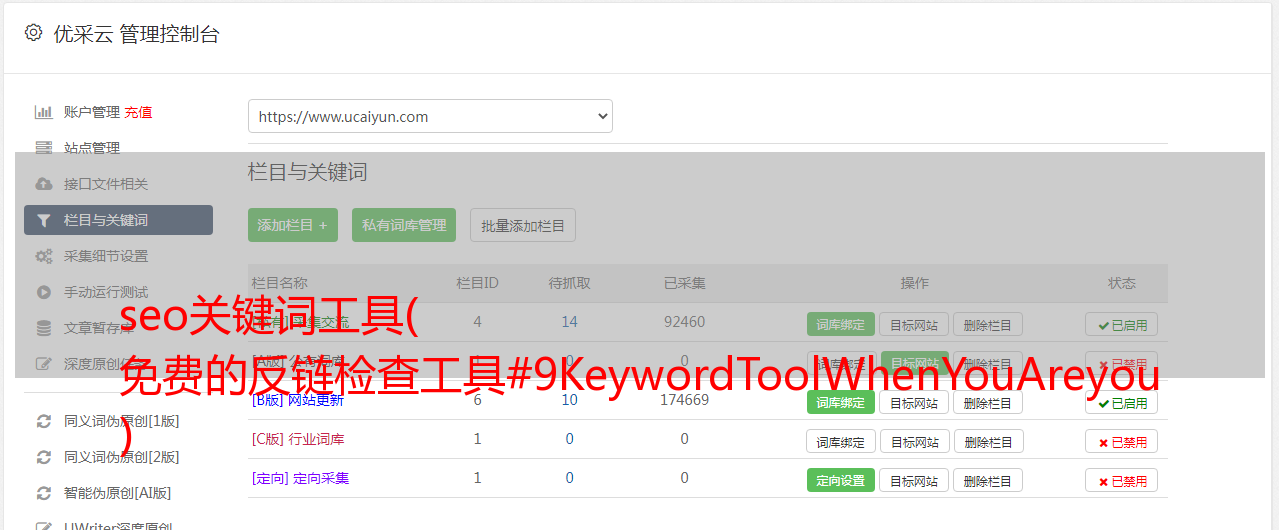Image resolution: width=1279 pixels, height=530 pixels.
Task: Click the filter funnel icon for 栏目与关键词
Action: [43, 220]
